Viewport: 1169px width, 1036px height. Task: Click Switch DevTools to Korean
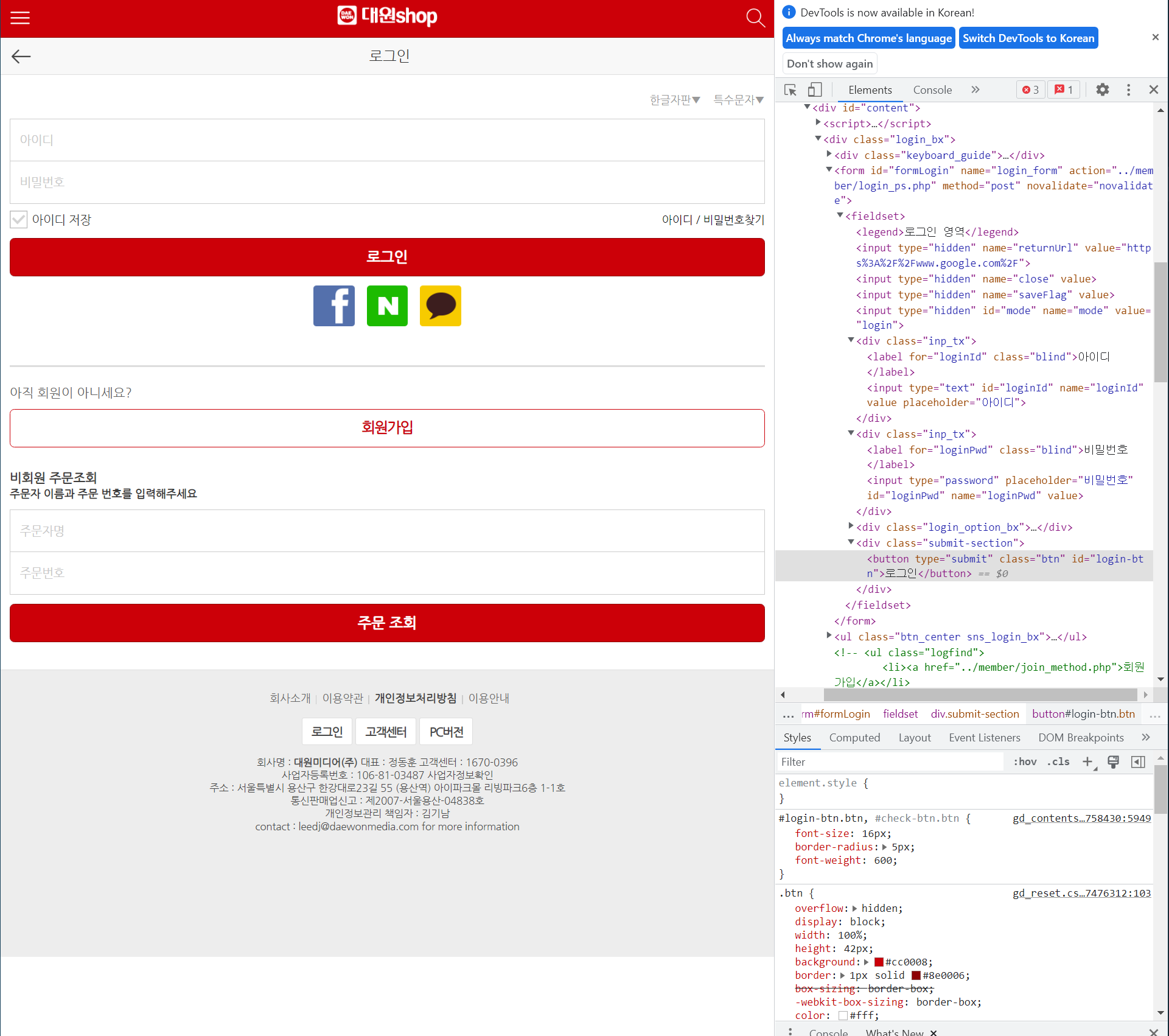[x=1028, y=38]
